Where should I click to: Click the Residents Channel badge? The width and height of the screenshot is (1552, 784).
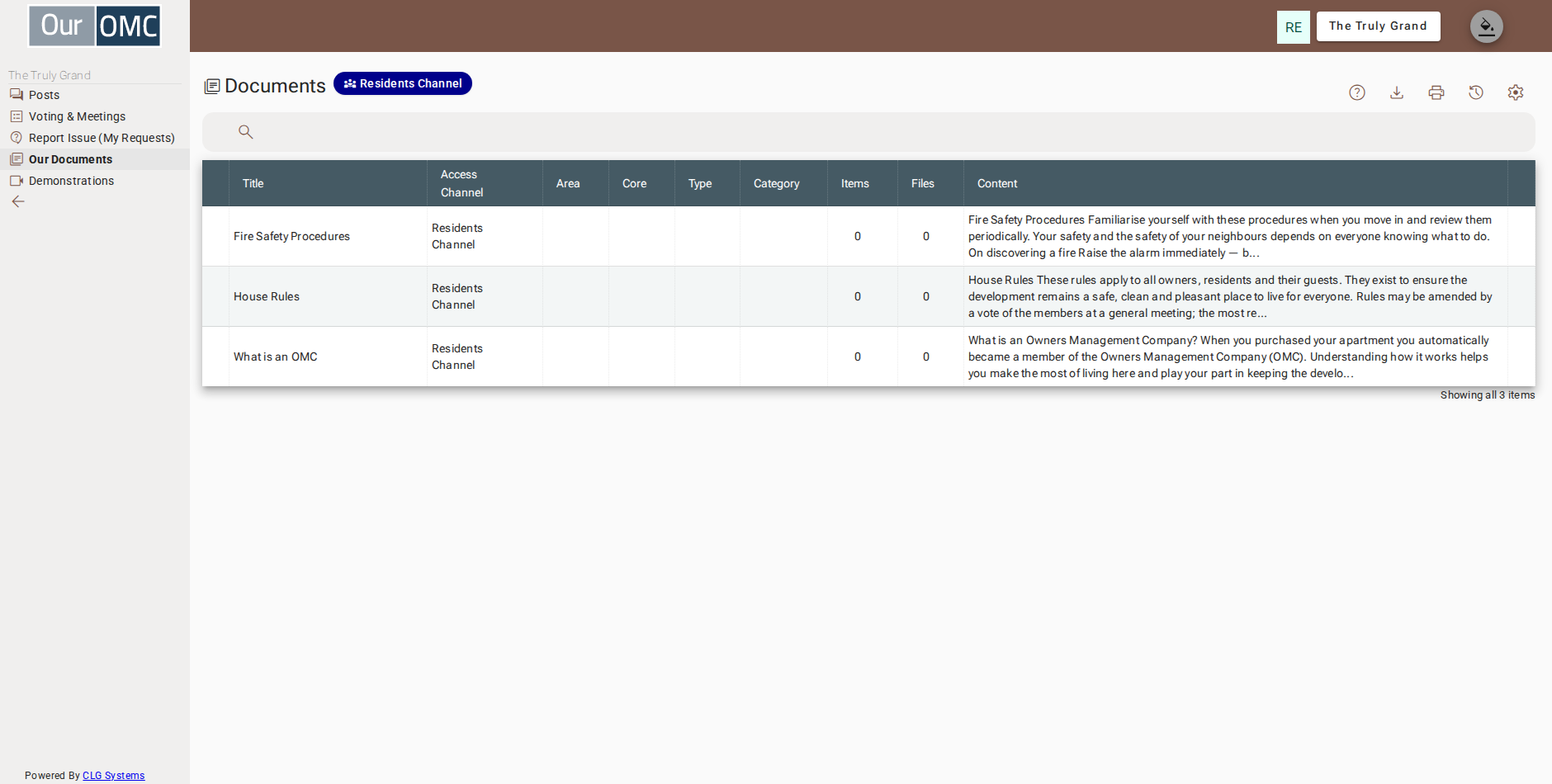click(x=403, y=83)
